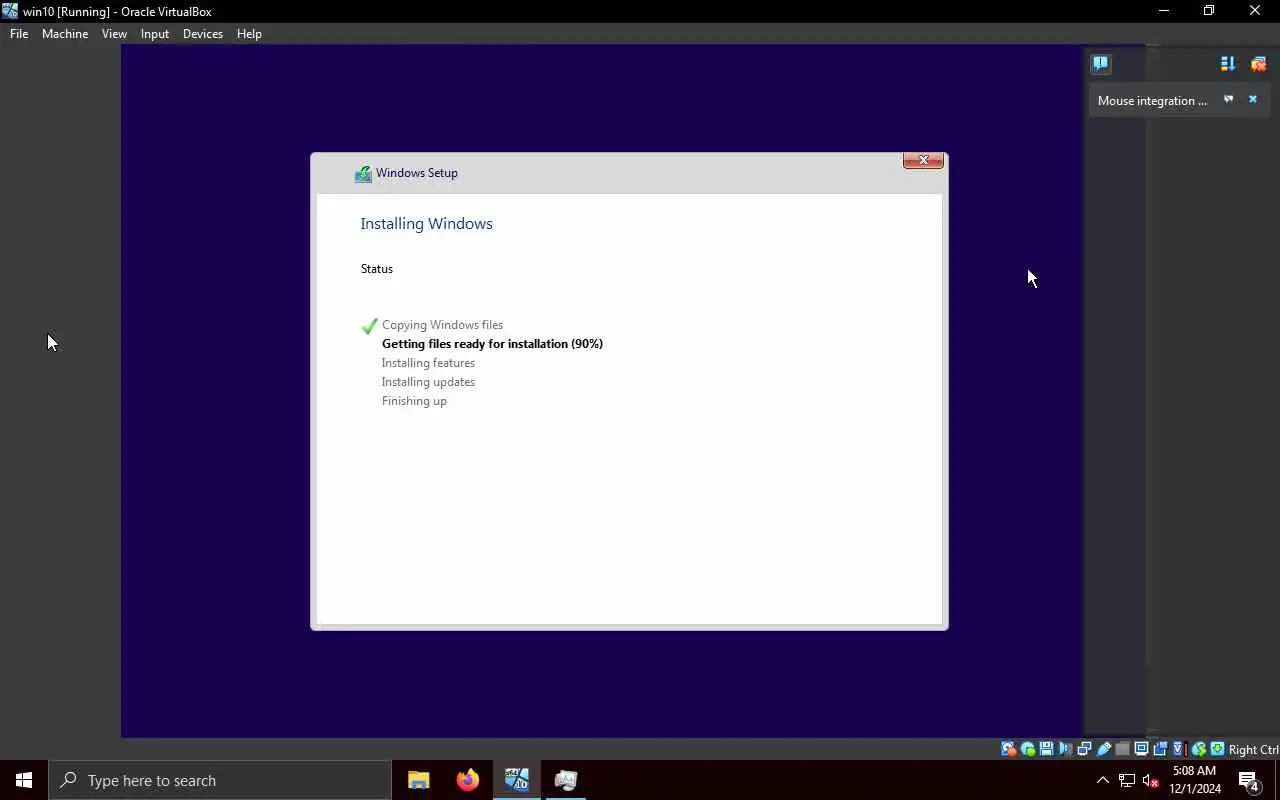Click the taskbar clock showing 5:08 AM
This screenshot has width=1280, height=800.
pyautogui.click(x=1195, y=780)
